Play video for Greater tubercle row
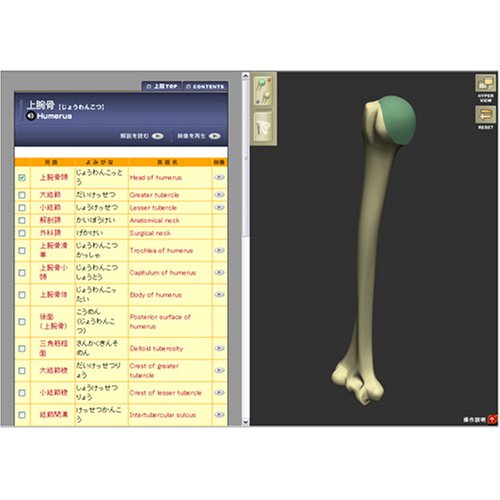500x500 pixels. click(x=219, y=194)
